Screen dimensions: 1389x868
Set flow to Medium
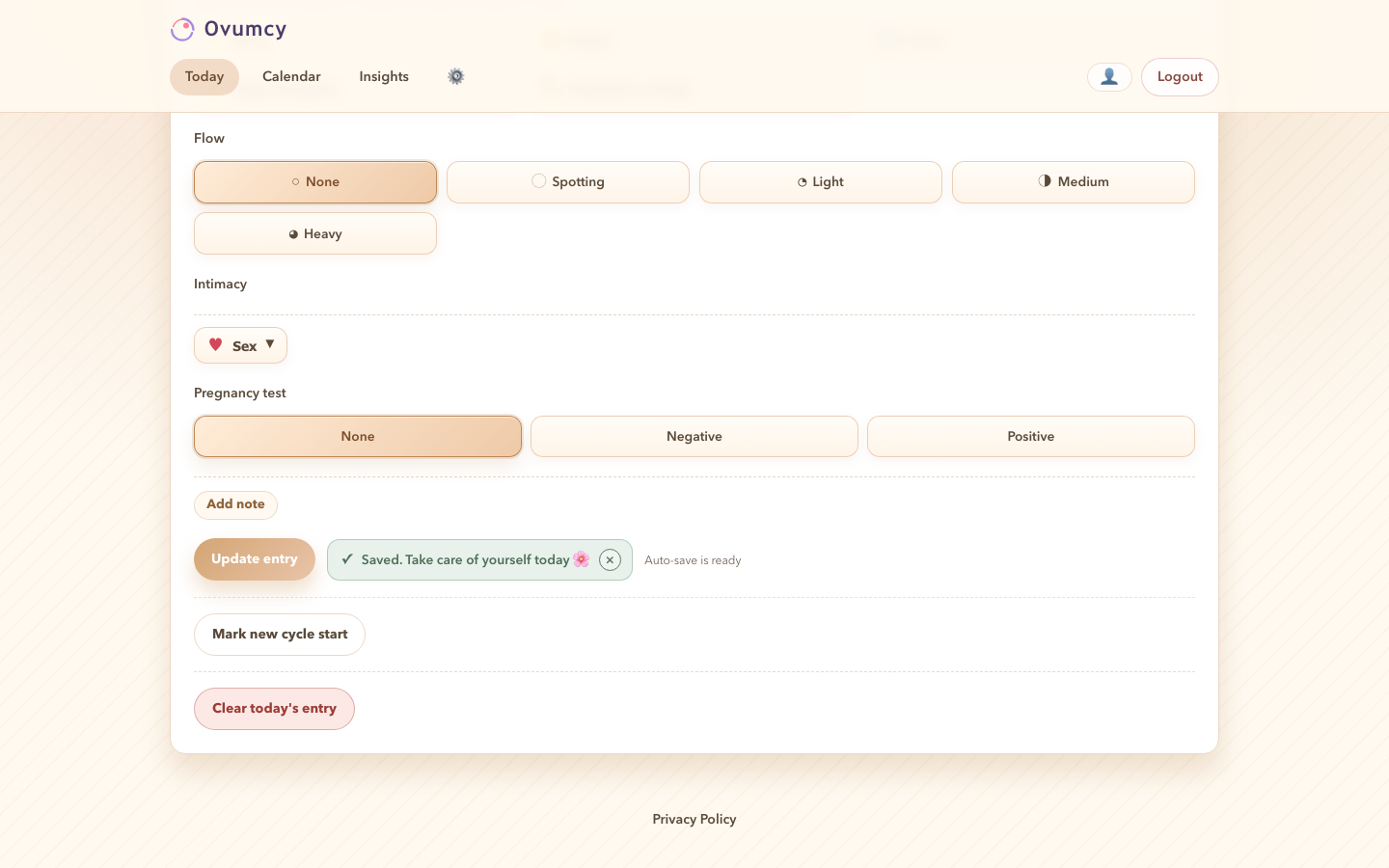coord(1074,182)
